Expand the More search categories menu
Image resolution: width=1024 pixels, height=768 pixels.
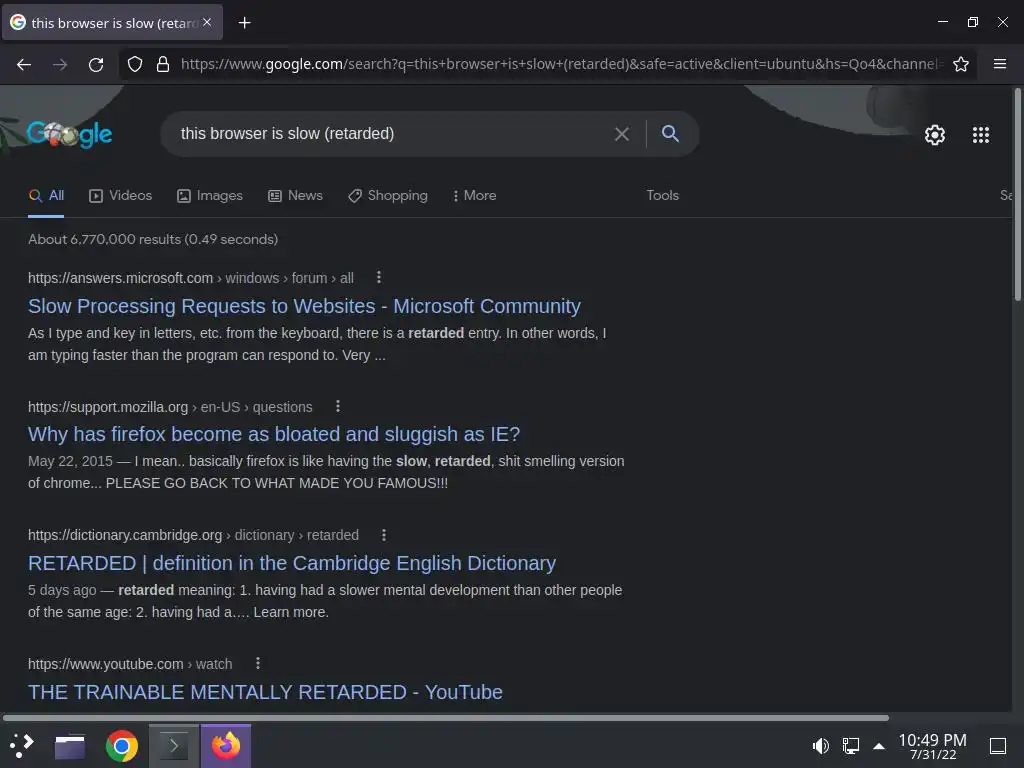pyautogui.click(x=474, y=195)
